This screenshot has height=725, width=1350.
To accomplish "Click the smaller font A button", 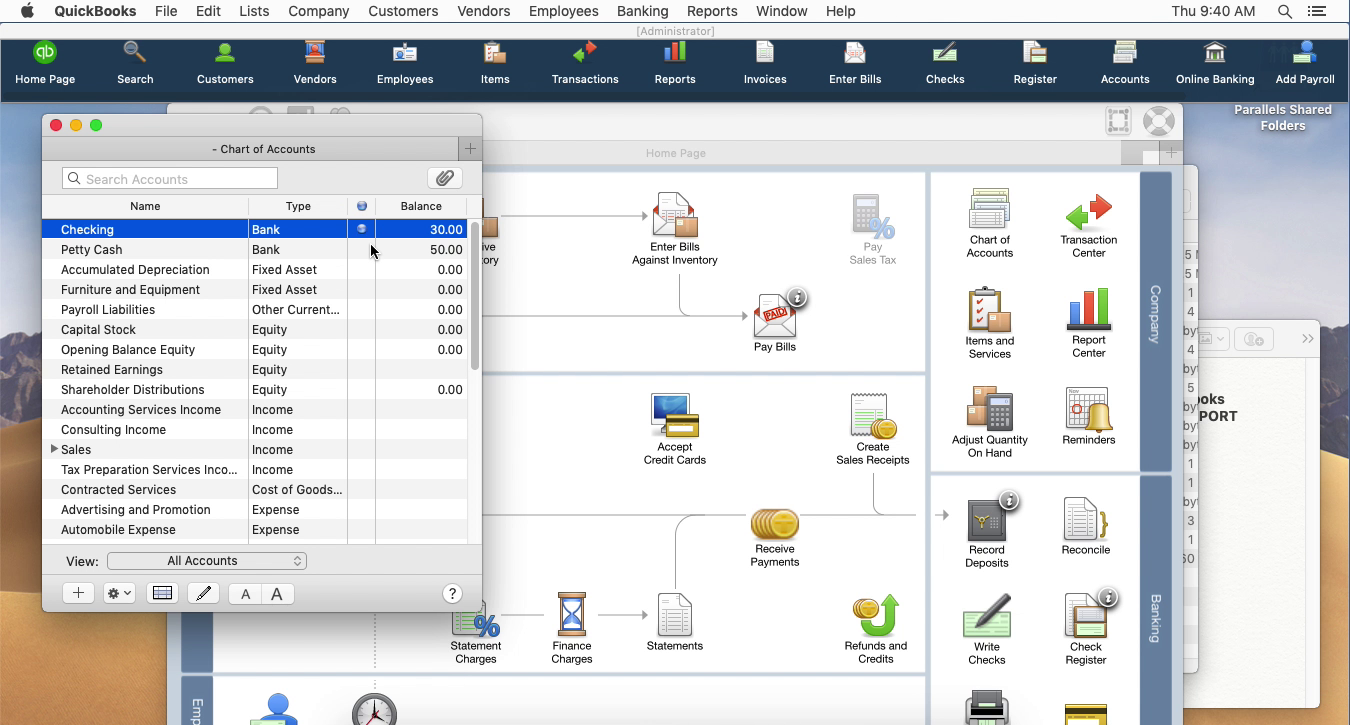I will (x=245, y=593).
